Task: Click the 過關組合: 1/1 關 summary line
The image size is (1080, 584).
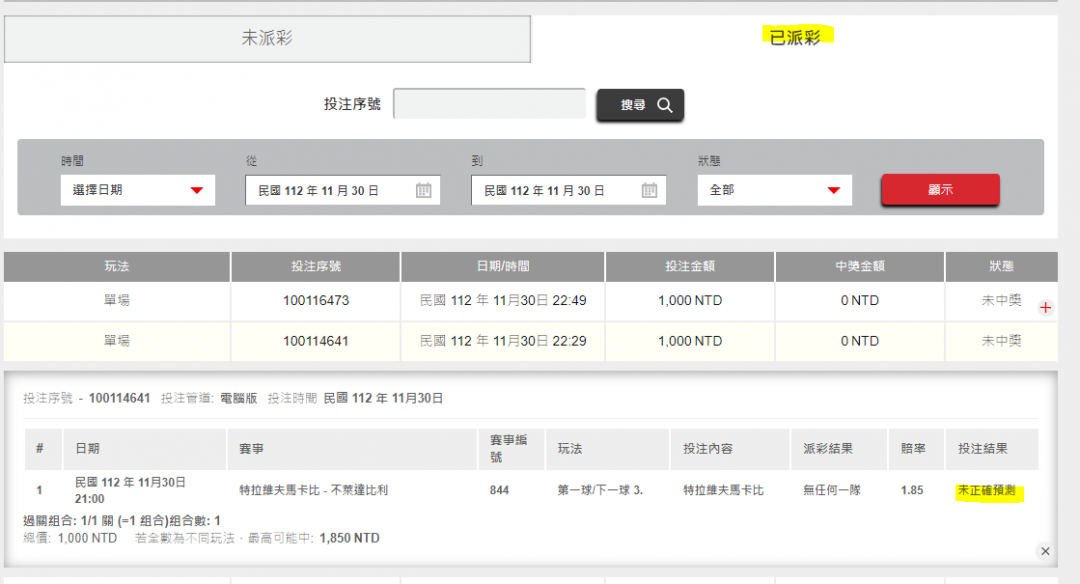Action: [x=122, y=521]
